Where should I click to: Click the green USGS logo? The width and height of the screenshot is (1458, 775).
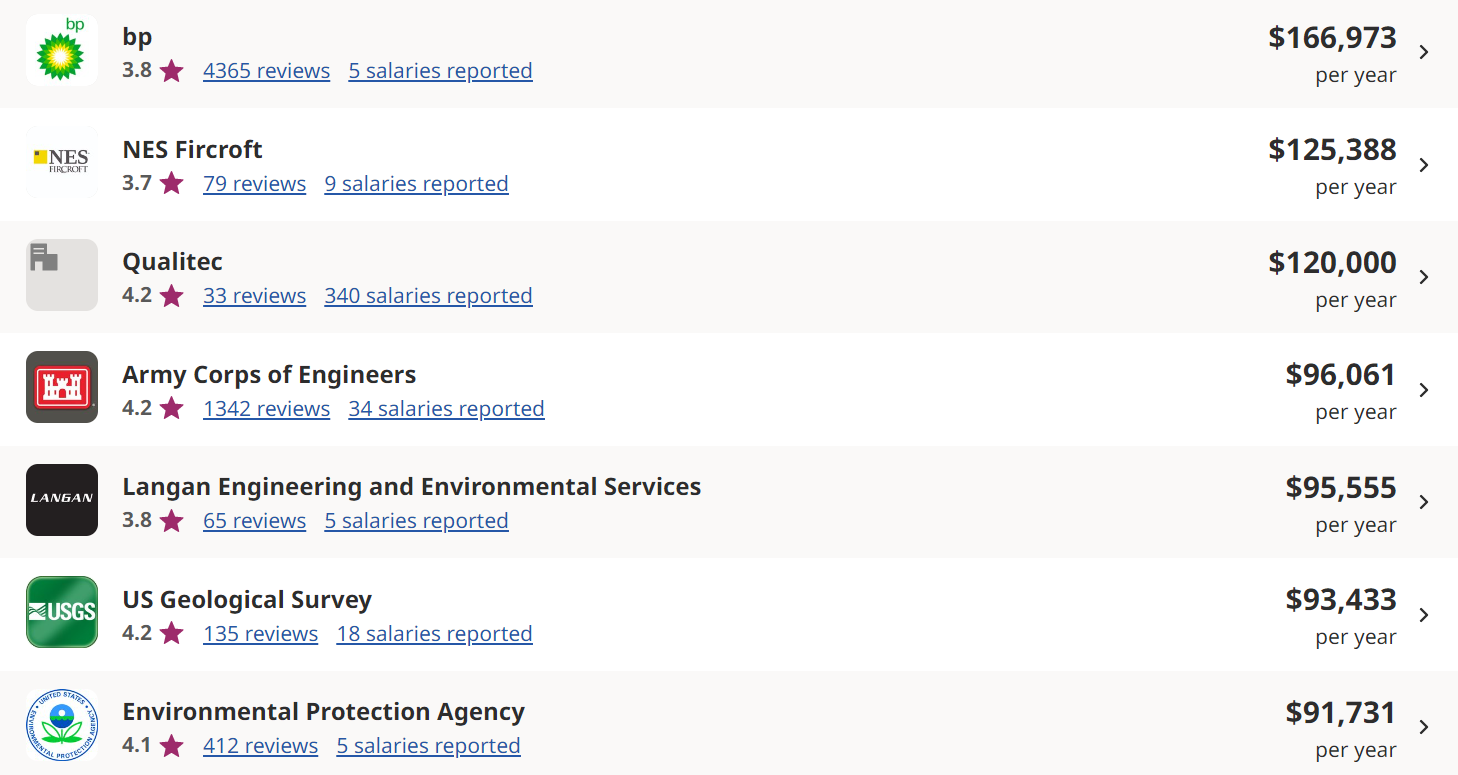click(x=62, y=612)
